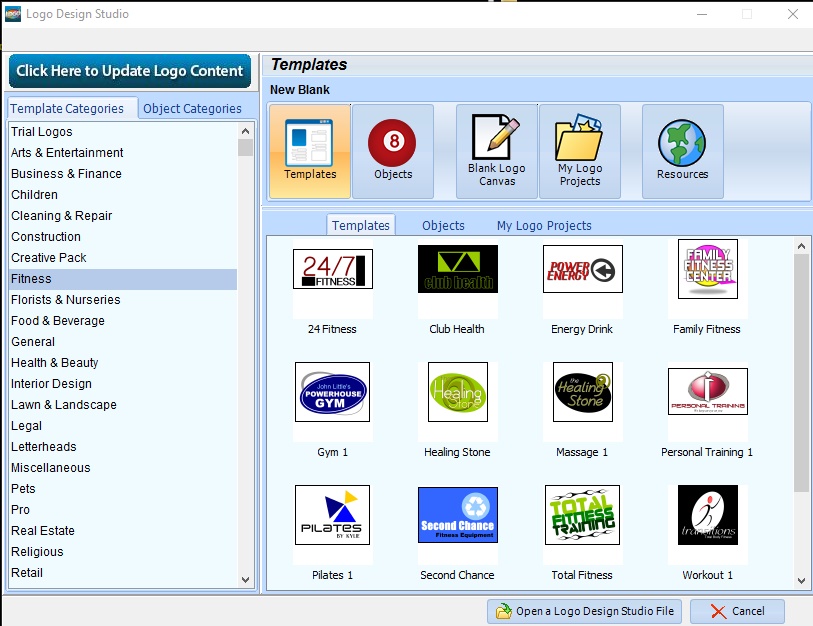Open the Objects 8-ball icon
The image size is (813, 626).
click(x=393, y=151)
